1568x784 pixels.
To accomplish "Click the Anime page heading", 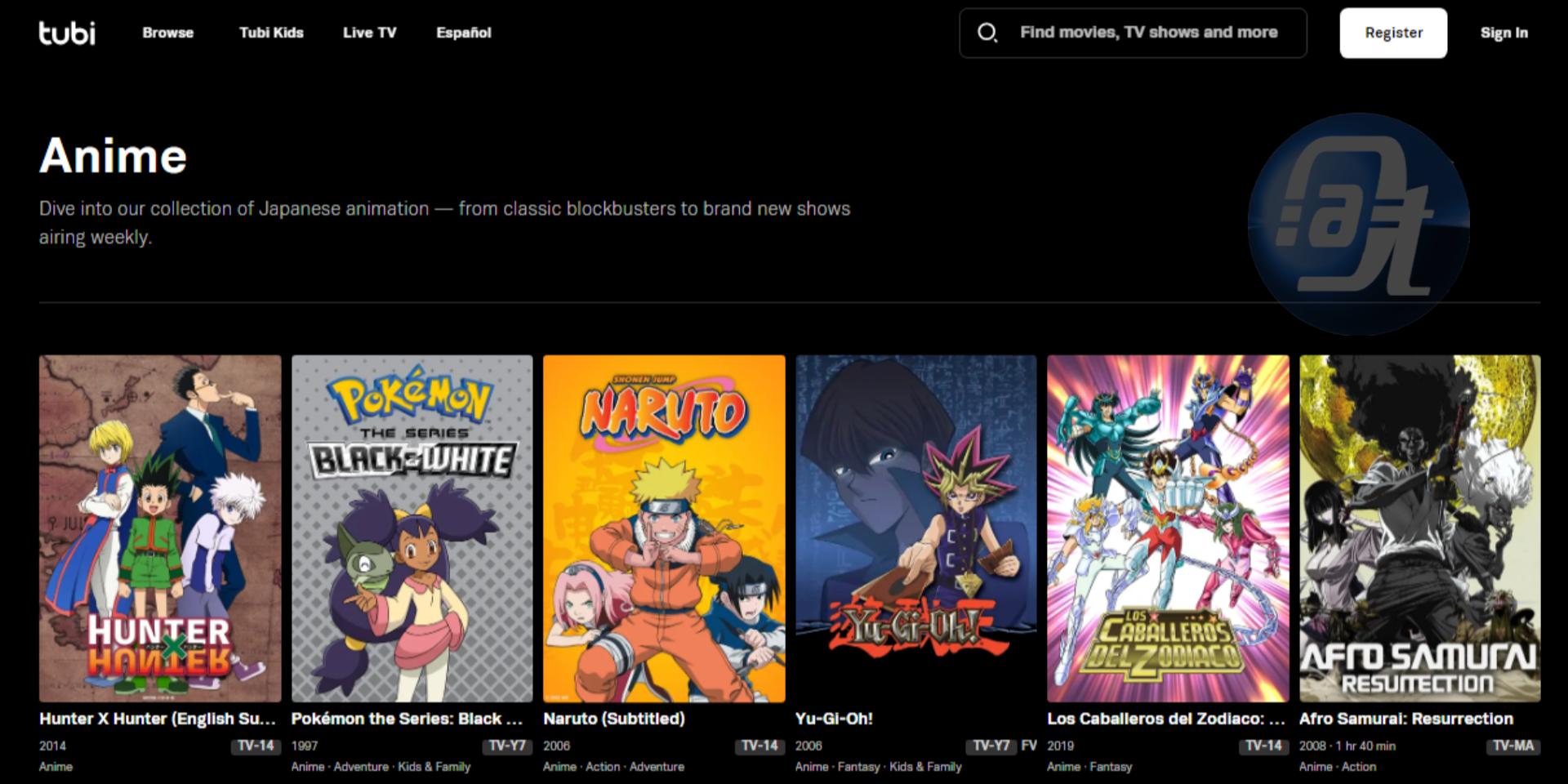I will coord(114,155).
